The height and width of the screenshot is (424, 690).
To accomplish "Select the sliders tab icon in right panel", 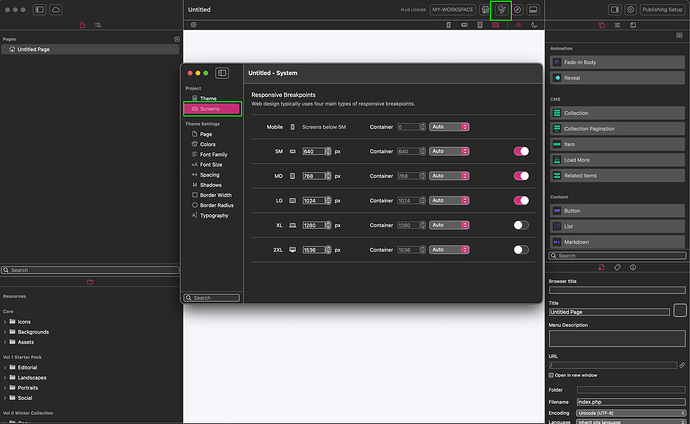I will coord(617,25).
